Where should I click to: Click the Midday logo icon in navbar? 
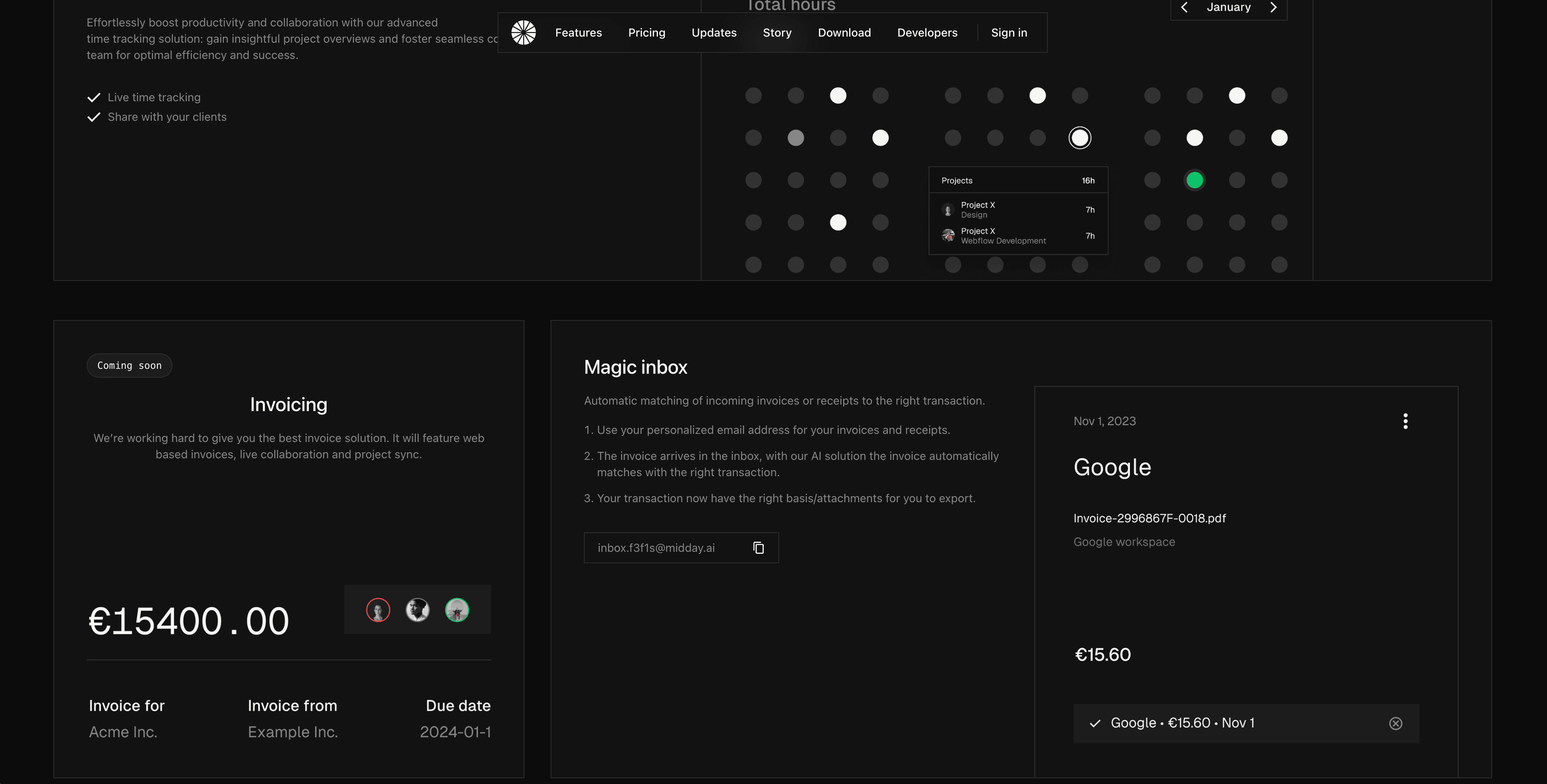[x=523, y=33]
